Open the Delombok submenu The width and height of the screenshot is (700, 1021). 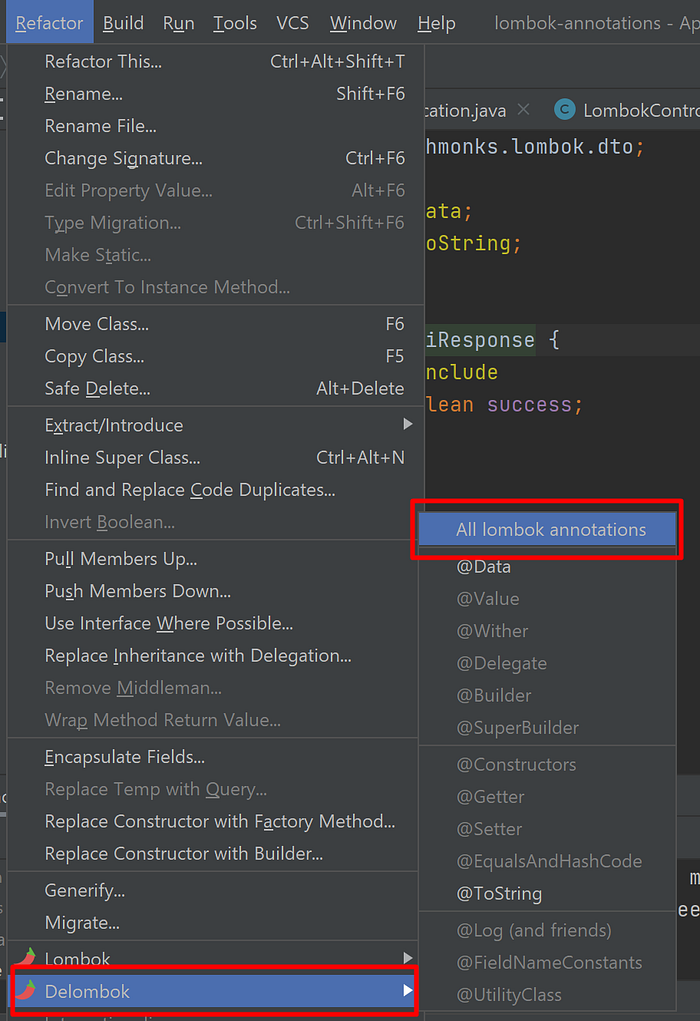coord(214,991)
